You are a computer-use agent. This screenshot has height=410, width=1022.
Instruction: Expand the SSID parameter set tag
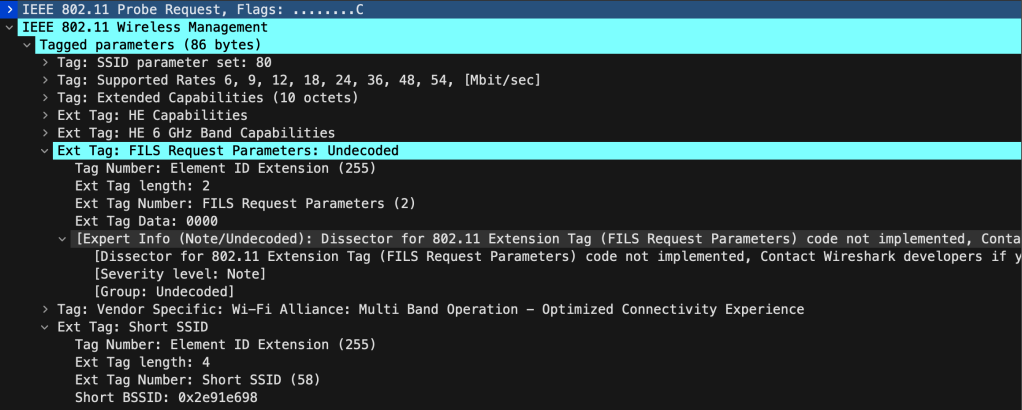(45, 62)
